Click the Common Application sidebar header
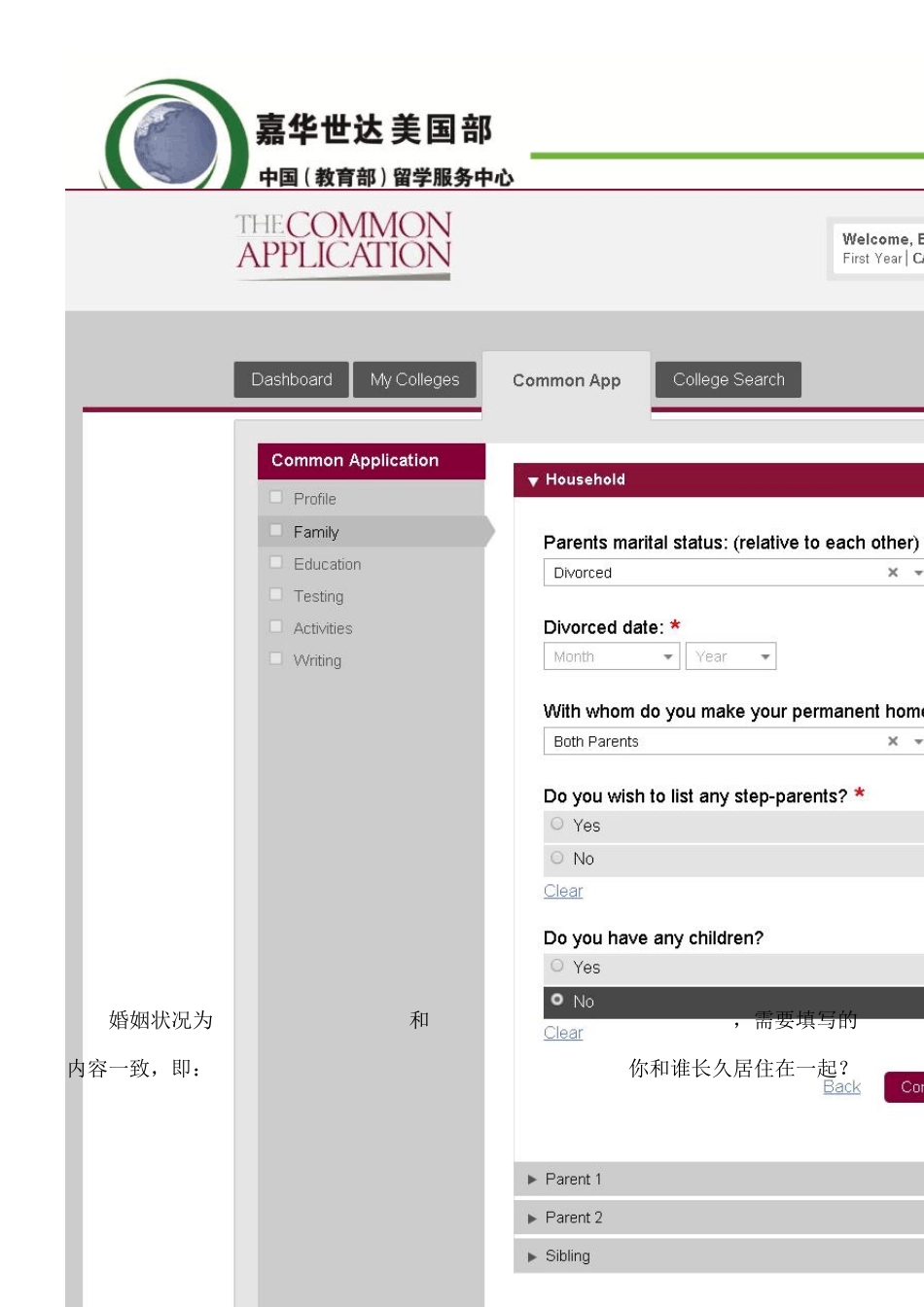The width and height of the screenshot is (924, 1307). click(x=372, y=461)
